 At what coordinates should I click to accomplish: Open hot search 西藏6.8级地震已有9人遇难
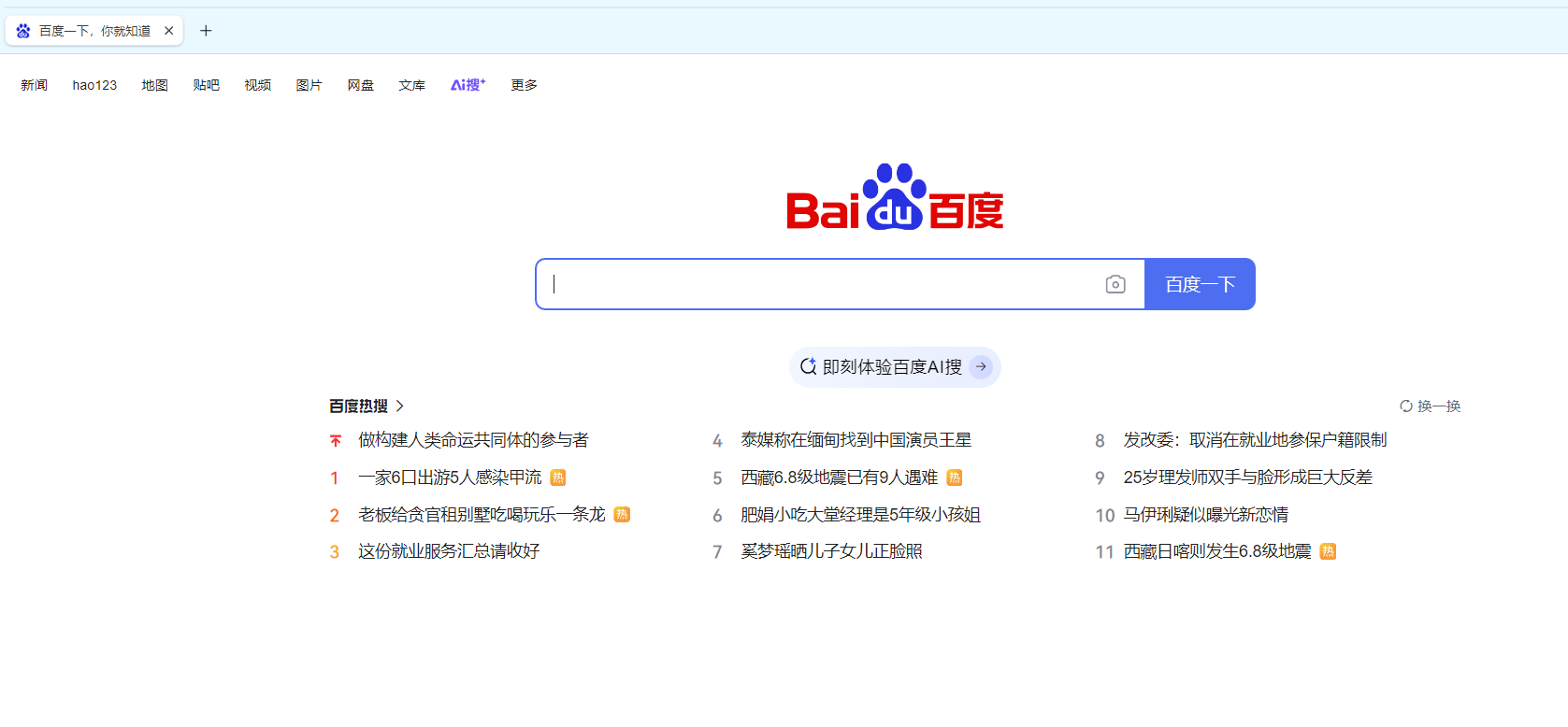[840, 478]
